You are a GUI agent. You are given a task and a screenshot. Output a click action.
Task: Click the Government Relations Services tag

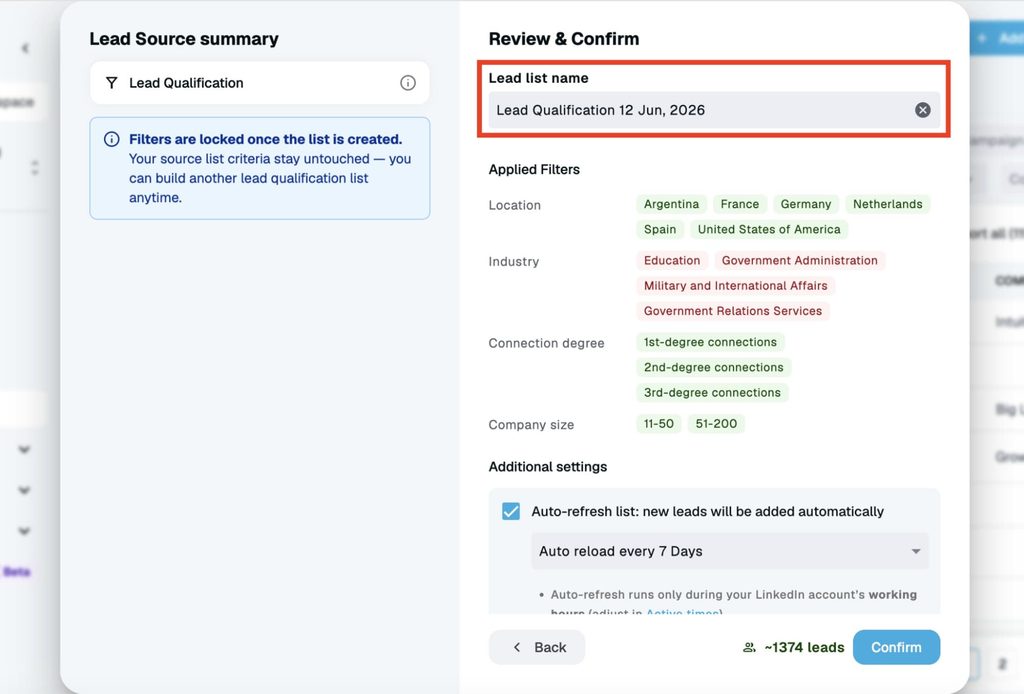[733, 311]
